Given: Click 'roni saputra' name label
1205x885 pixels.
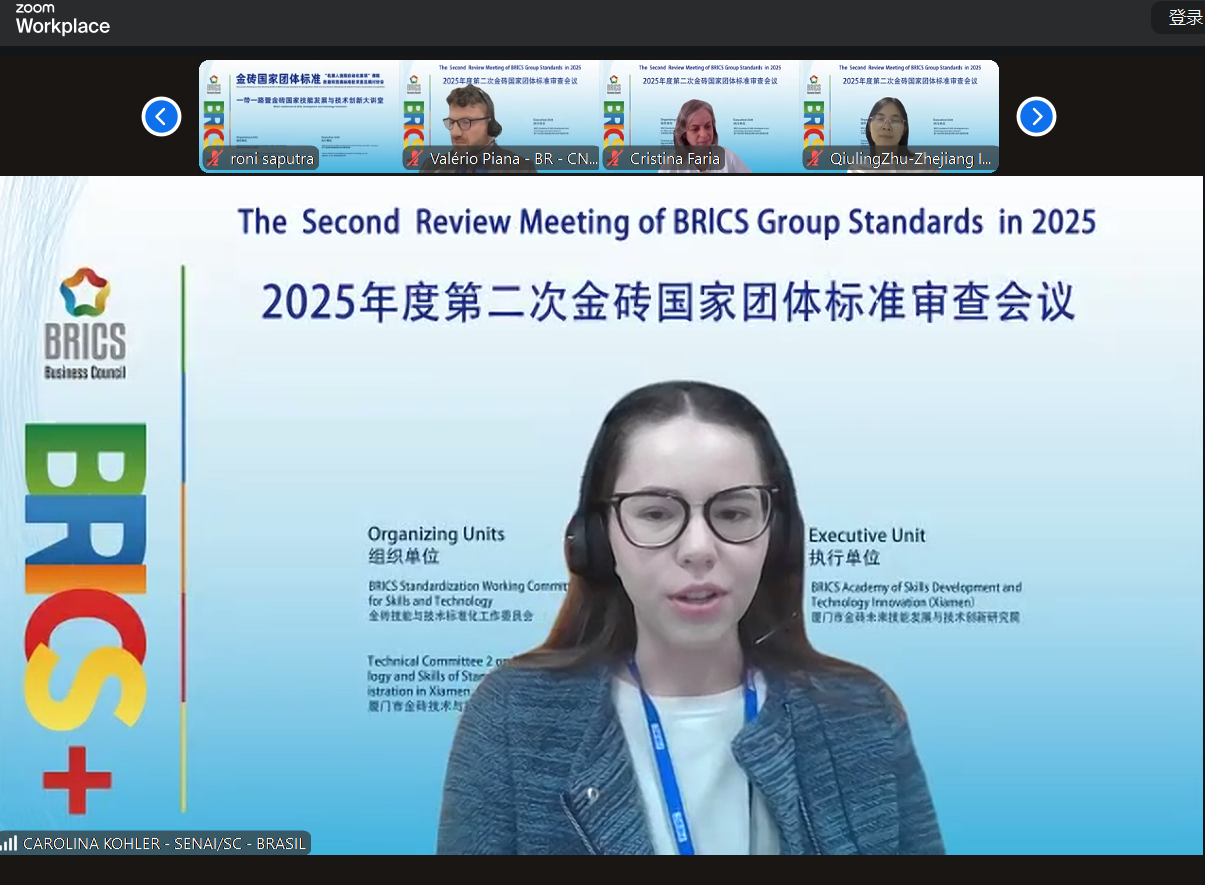Looking at the screenshot, I should [272, 159].
